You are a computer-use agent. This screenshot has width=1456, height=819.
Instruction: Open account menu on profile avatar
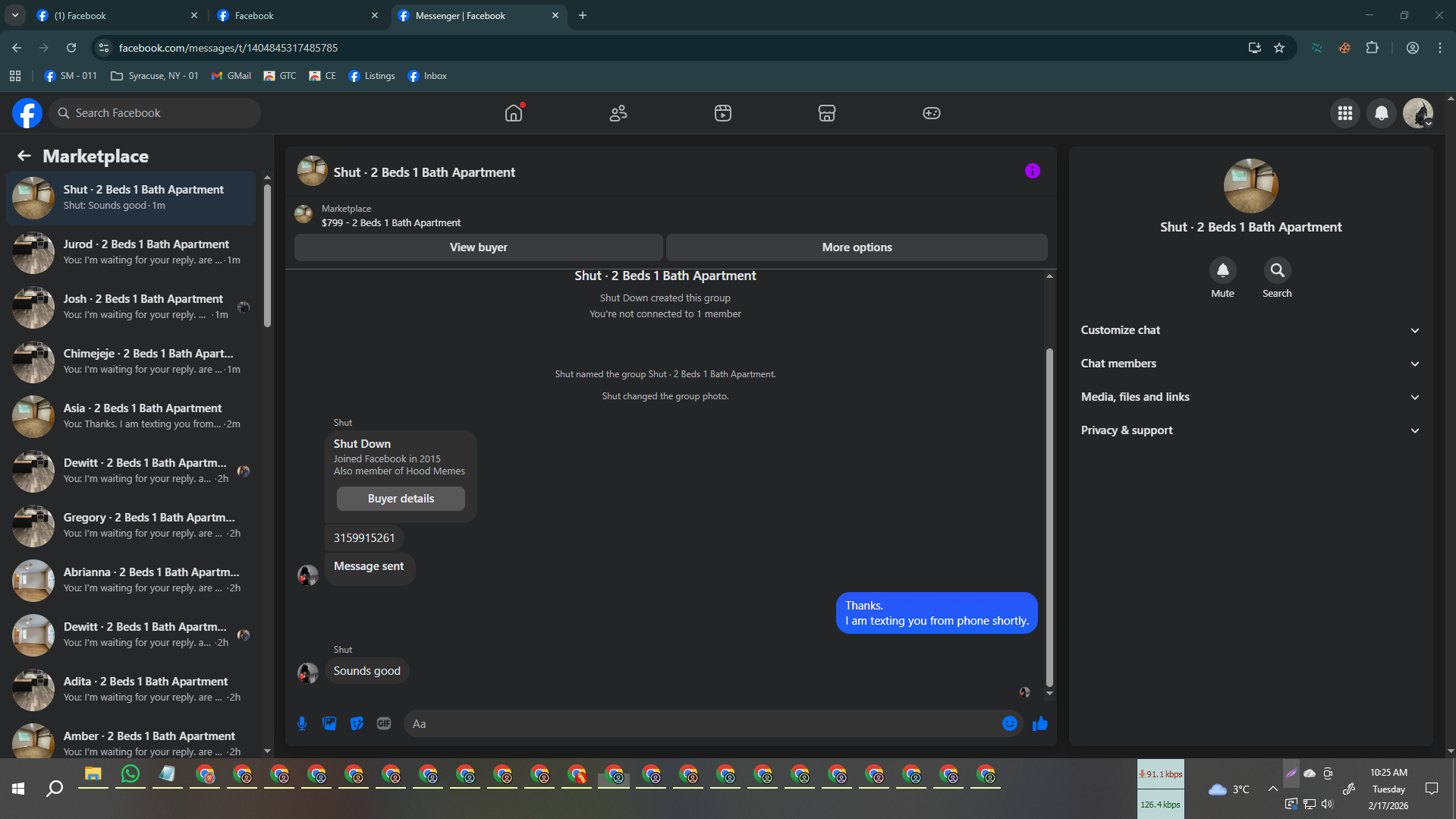click(x=1417, y=113)
